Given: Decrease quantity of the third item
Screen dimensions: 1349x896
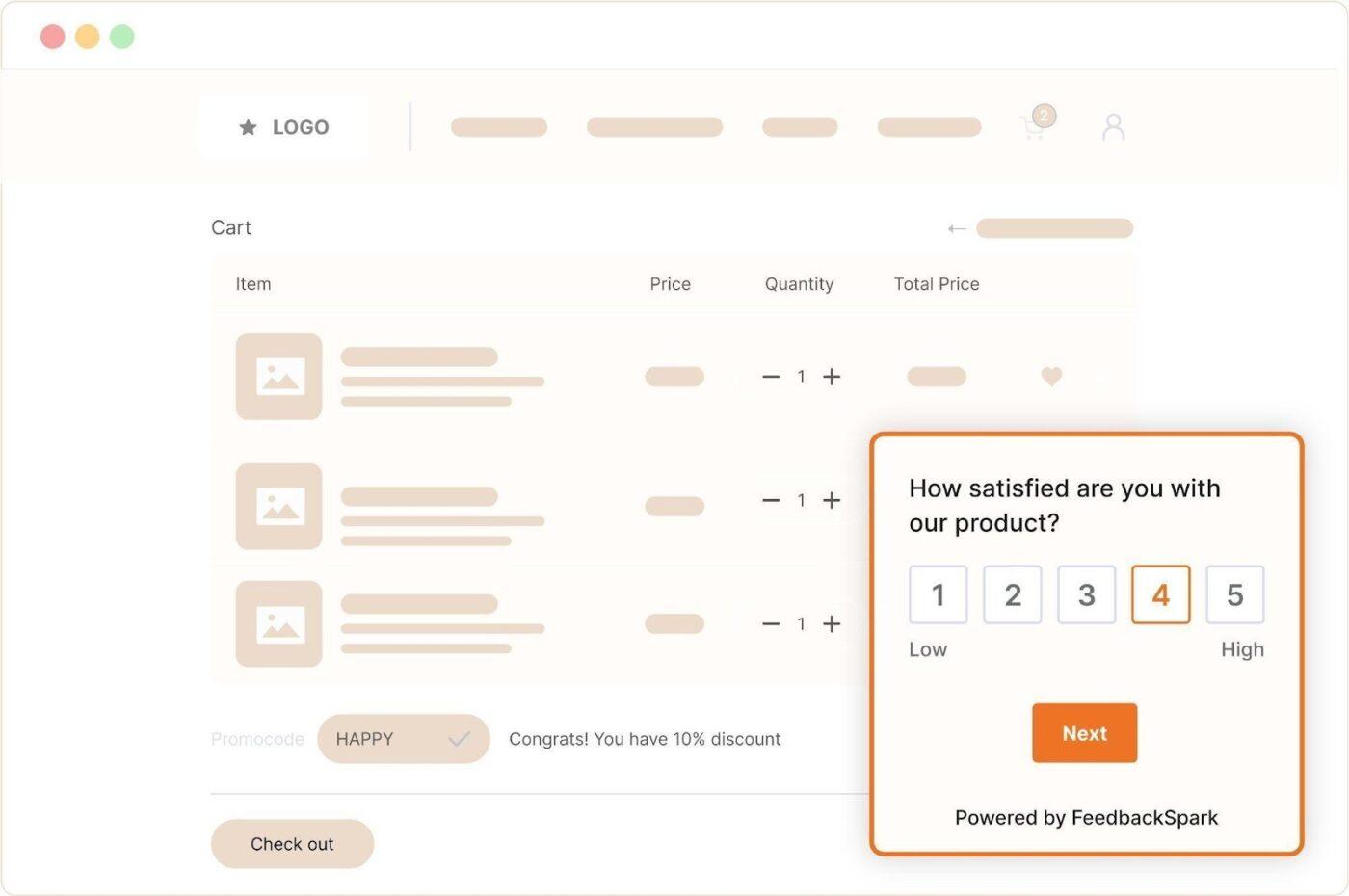Looking at the screenshot, I should point(770,623).
